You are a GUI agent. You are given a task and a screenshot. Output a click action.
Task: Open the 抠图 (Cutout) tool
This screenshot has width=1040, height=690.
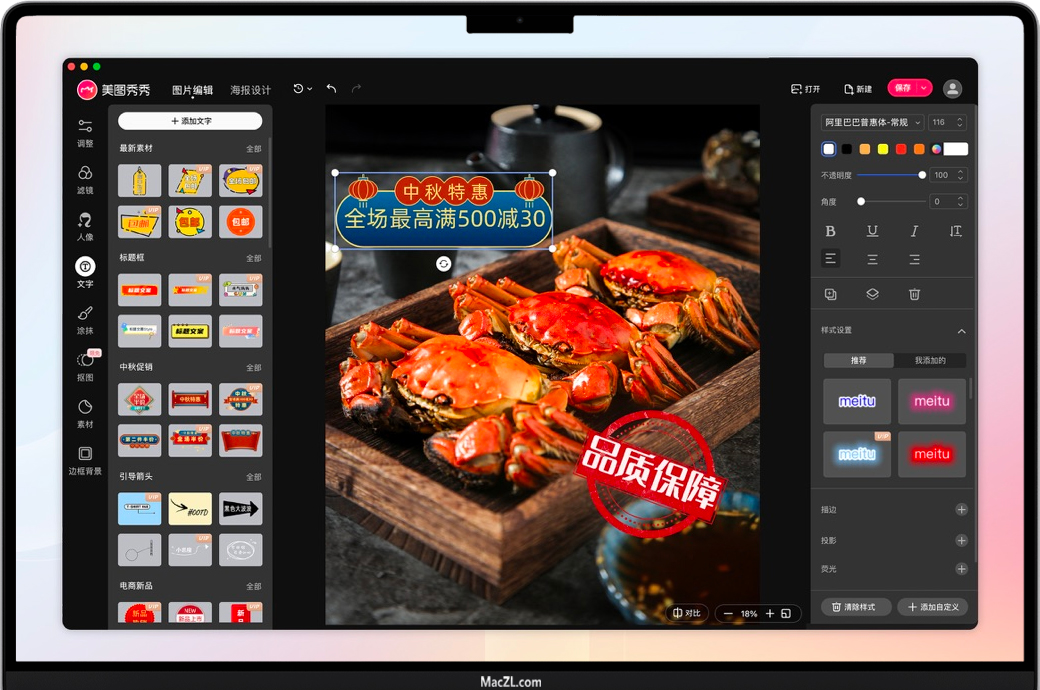pyautogui.click(x=85, y=367)
